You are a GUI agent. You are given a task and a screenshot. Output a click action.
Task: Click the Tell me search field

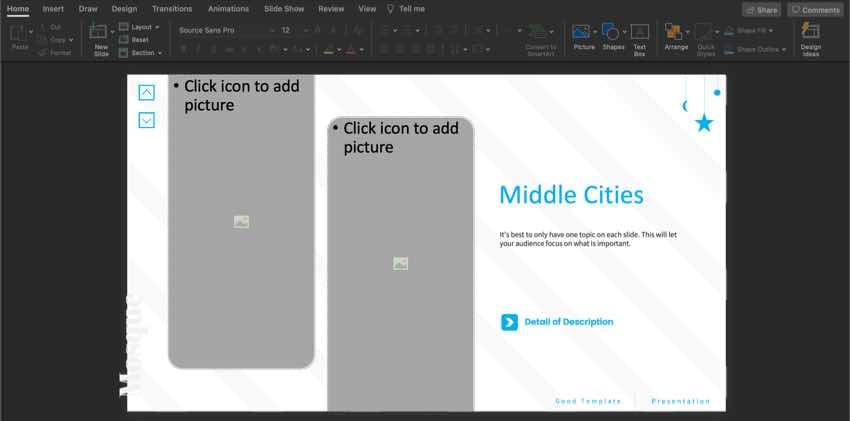[411, 9]
